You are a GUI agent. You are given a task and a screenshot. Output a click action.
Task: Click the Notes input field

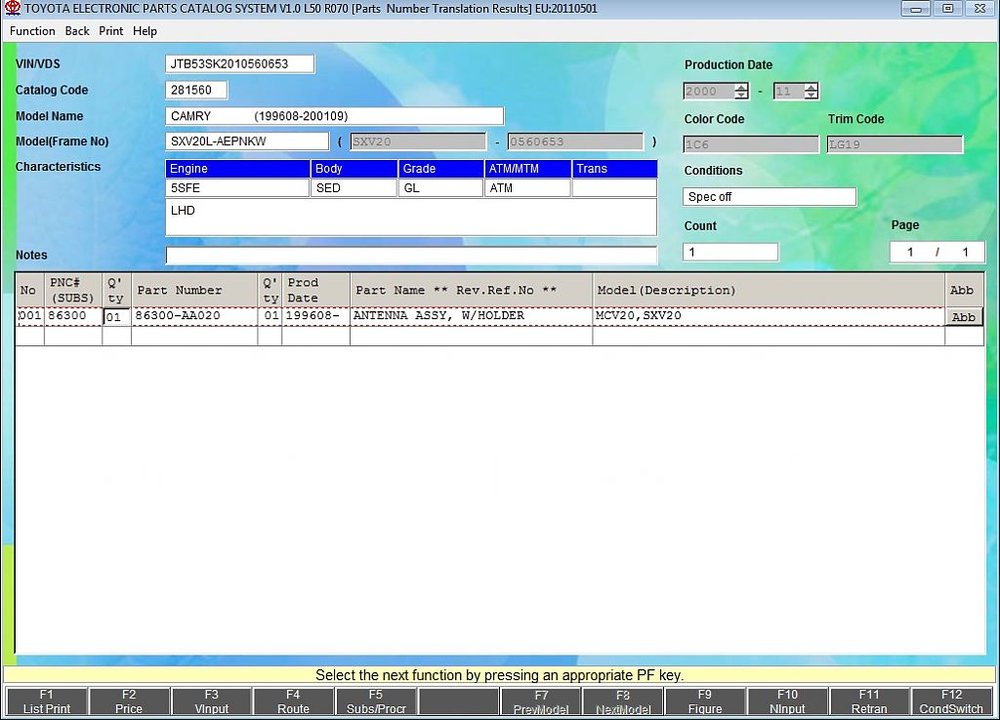411,255
